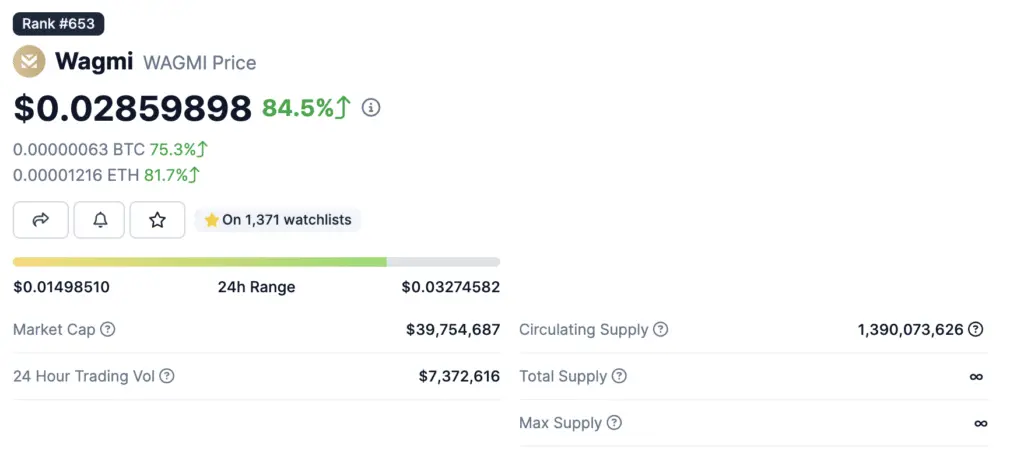Click the 81.7% ETH change value
The width and height of the screenshot is (1024, 476).
(172, 175)
